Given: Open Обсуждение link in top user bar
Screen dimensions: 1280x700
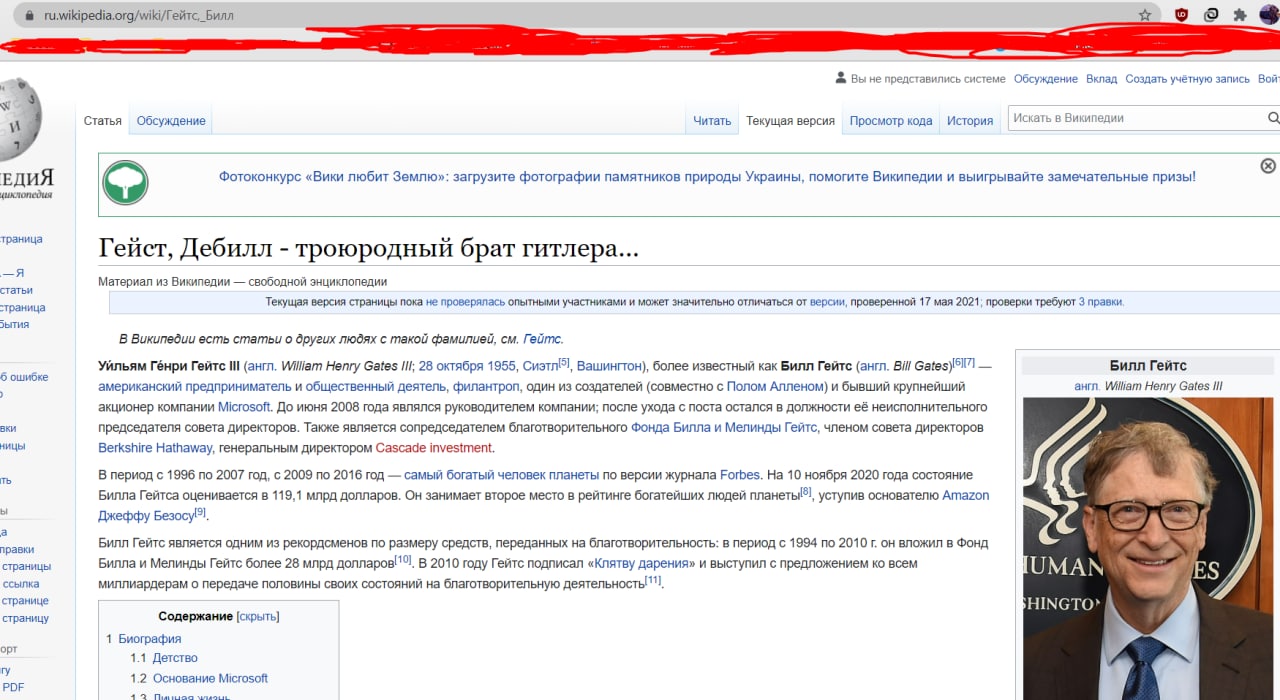Looking at the screenshot, I should point(1046,79).
